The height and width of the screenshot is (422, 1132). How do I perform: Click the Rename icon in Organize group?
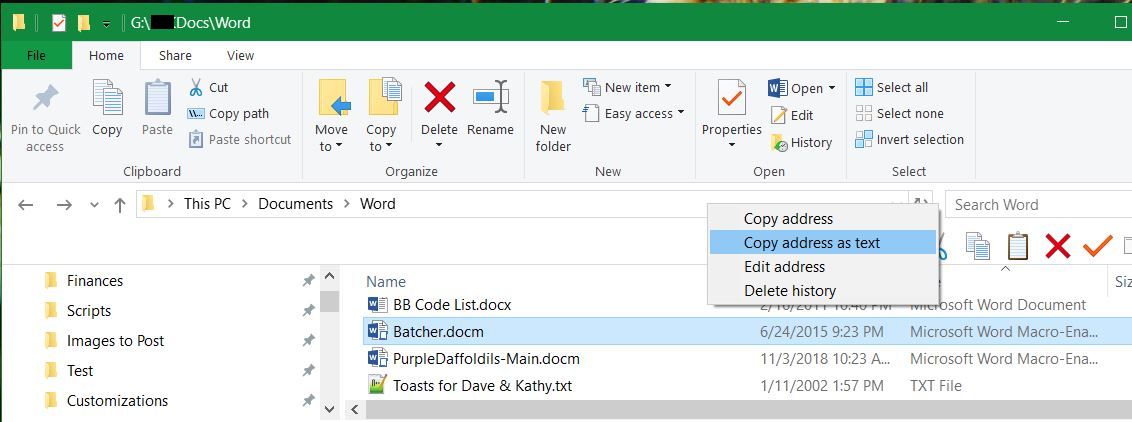point(490,98)
